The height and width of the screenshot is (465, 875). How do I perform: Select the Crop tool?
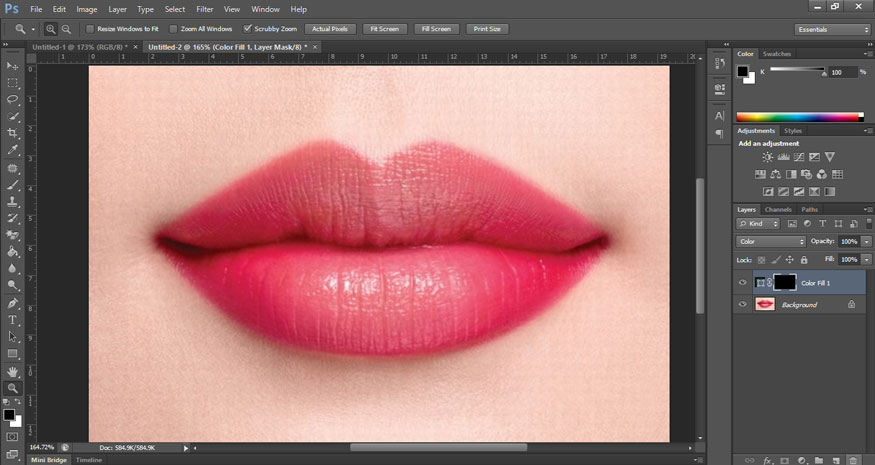(12, 133)
